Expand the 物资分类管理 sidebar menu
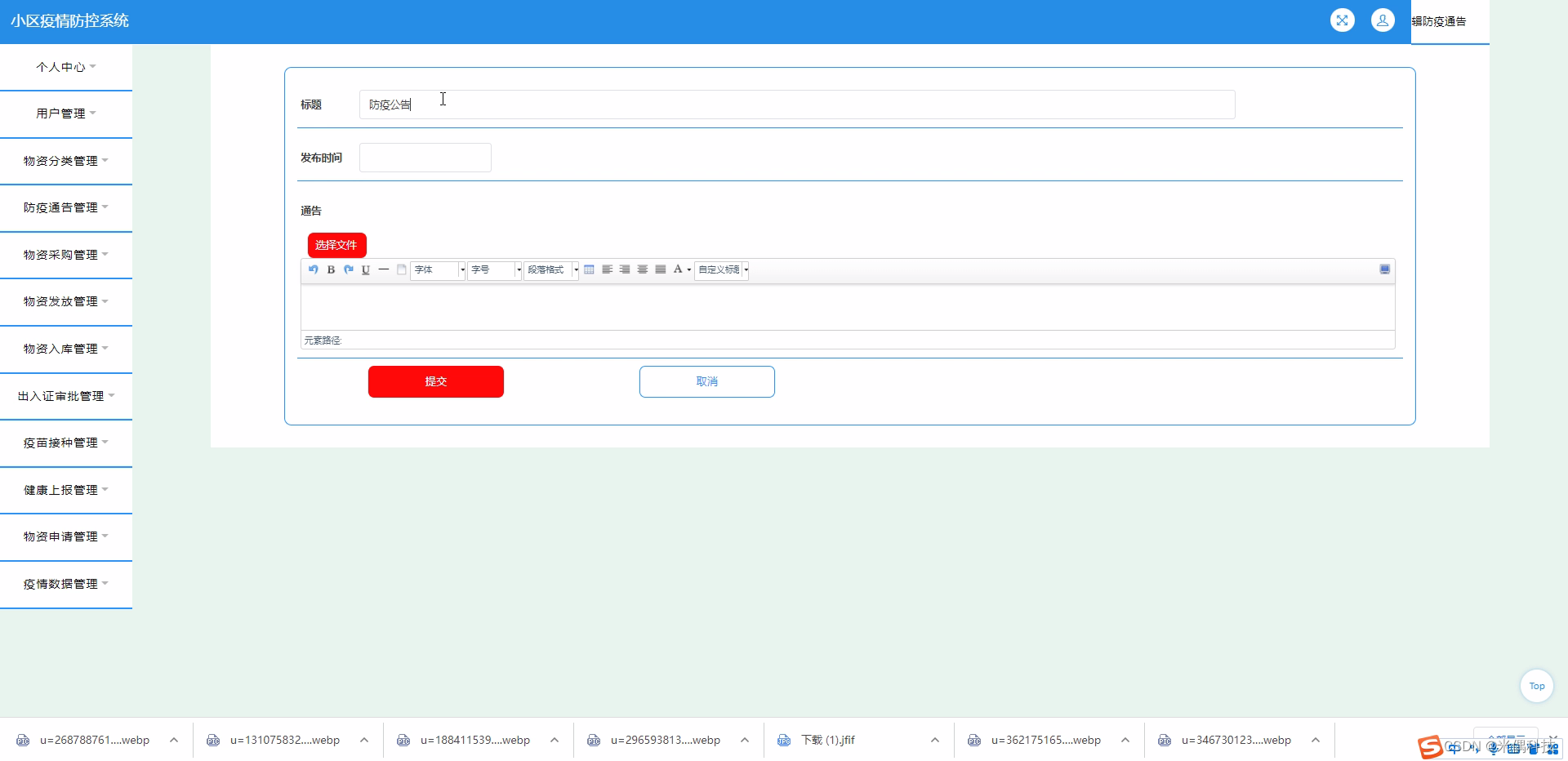 (x=66, y=161)
